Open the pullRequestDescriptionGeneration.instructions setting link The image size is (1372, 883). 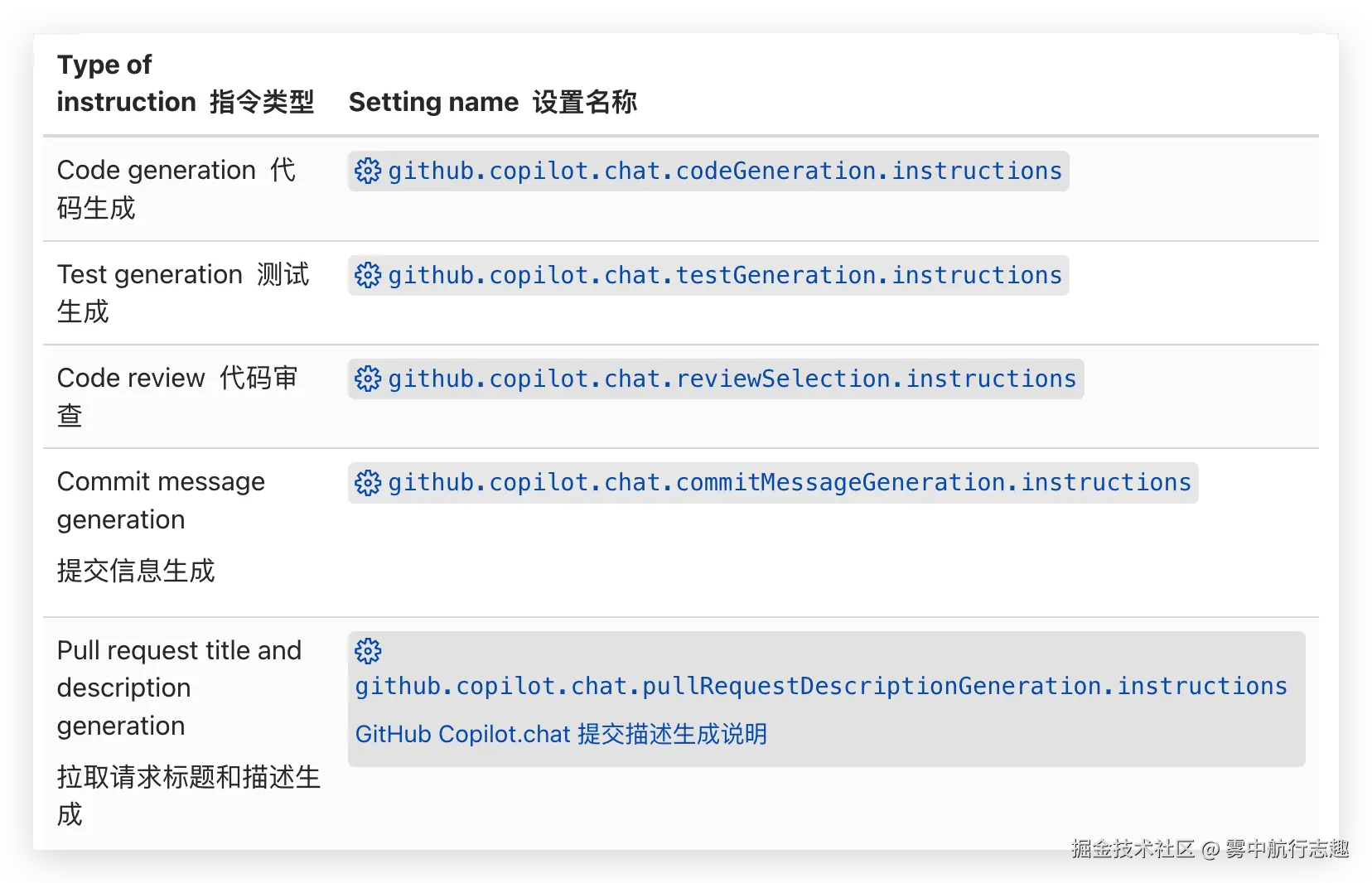click(821, 687)
